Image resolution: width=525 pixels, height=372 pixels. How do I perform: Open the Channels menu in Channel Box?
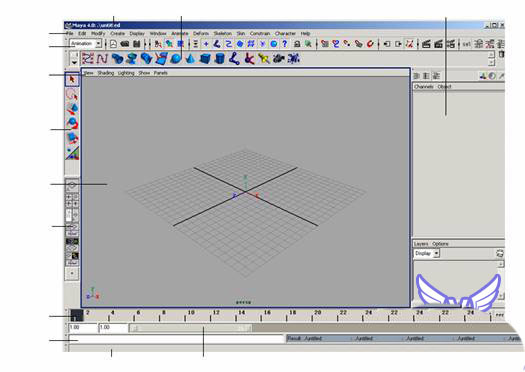point(424,87)
